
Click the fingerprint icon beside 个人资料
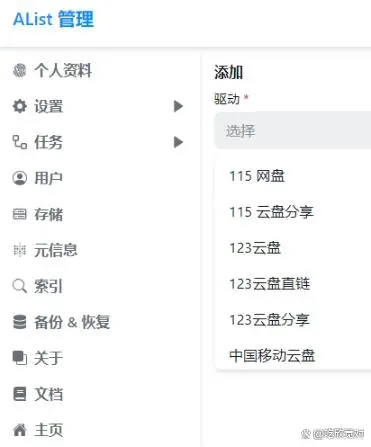click(x=19, y=70)
